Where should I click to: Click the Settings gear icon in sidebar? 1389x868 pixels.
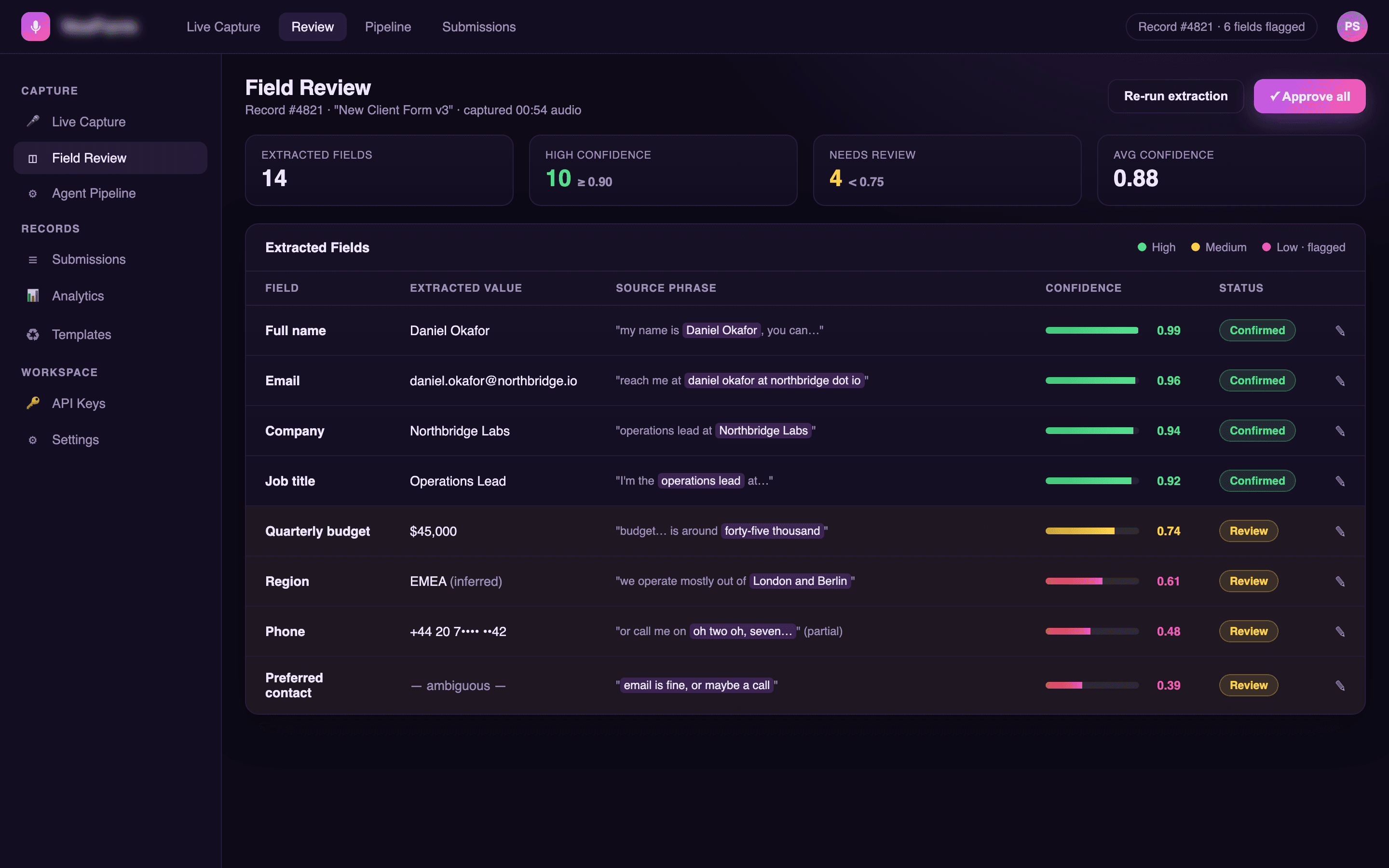coord(33,440)
